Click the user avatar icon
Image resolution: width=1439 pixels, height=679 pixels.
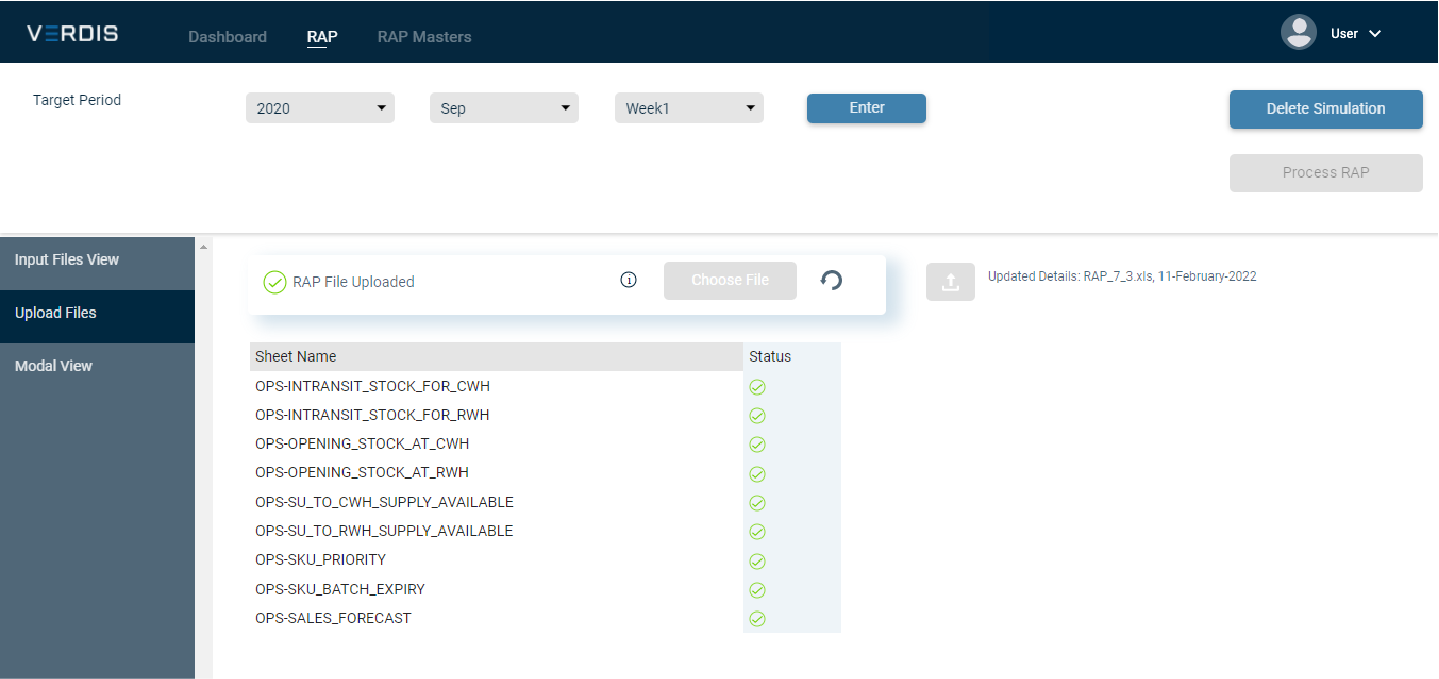coord(1298,33)
